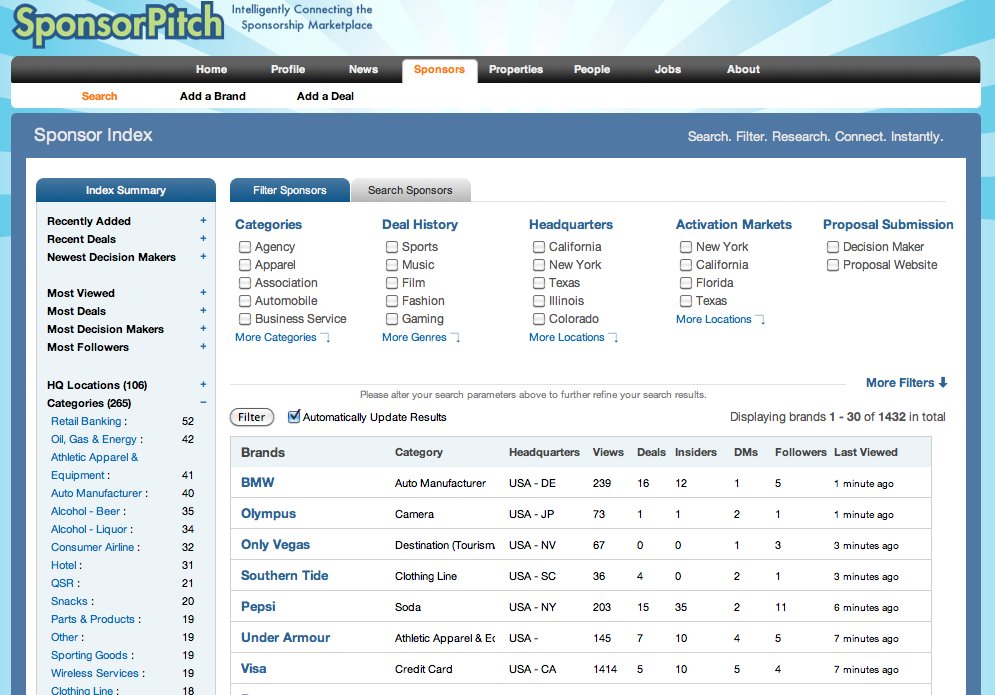Expand HQ Locations (106)
Image resolution: width=995 pixels, height=695 pixels.
203,385
